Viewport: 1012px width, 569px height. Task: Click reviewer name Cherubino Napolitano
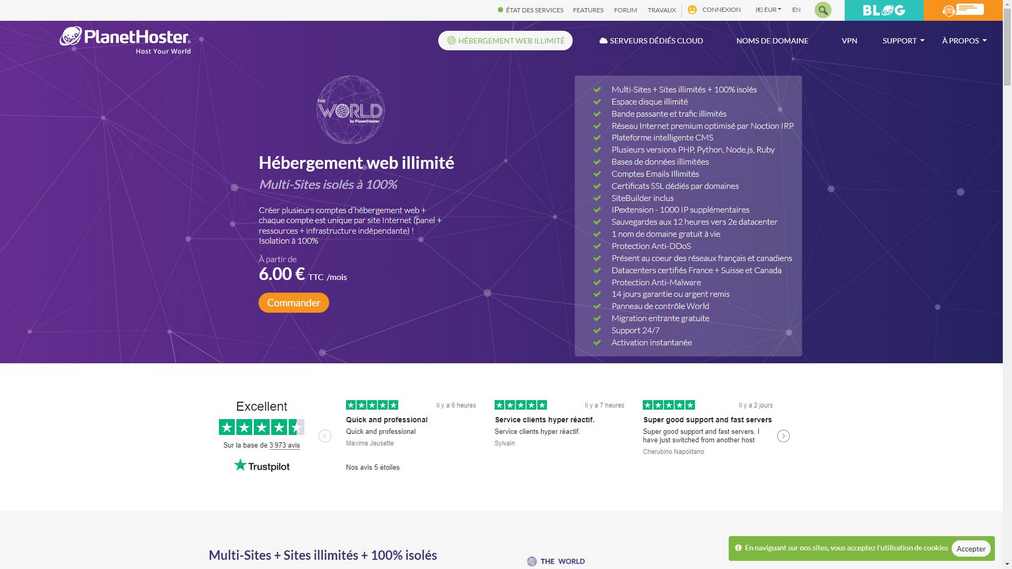[673, 452]
